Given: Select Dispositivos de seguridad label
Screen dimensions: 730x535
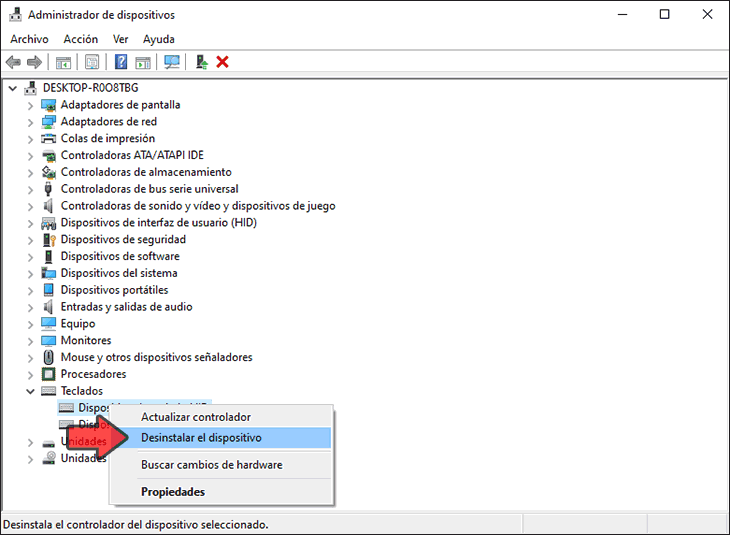Looking at the screenshot, I should click(x=123, y=239).
